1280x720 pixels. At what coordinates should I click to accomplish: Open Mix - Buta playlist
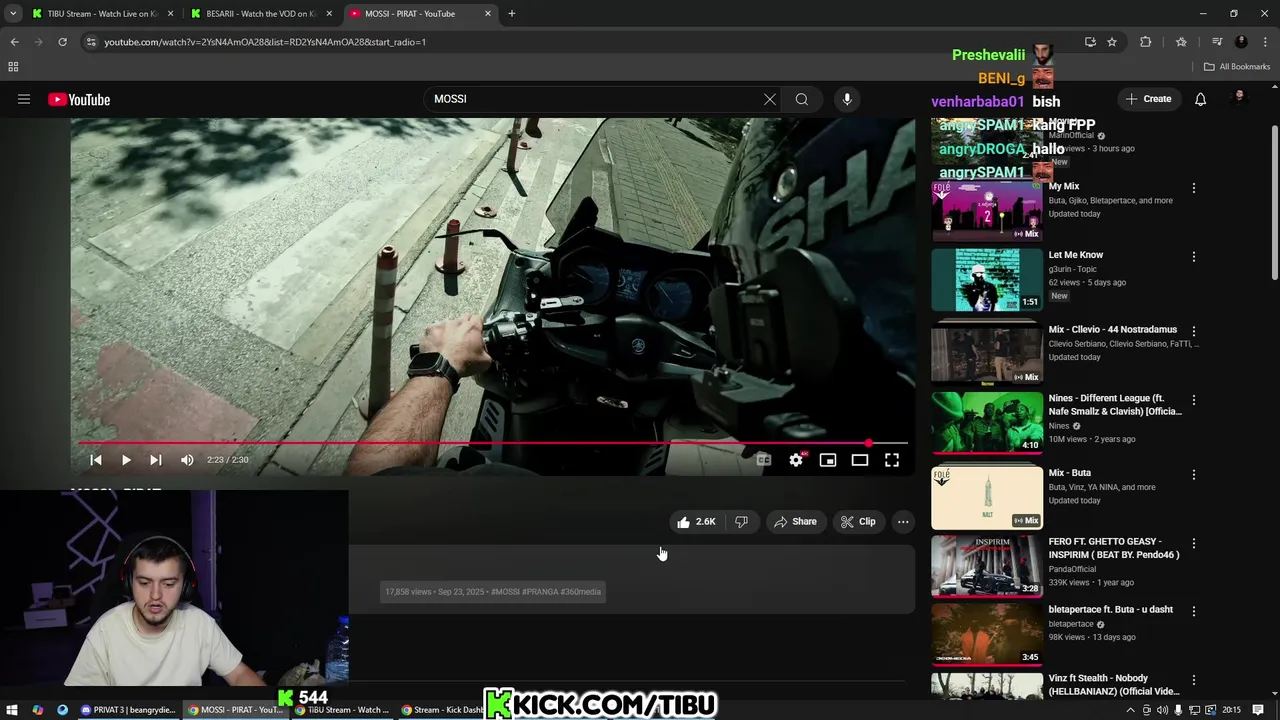coord(987,498)
